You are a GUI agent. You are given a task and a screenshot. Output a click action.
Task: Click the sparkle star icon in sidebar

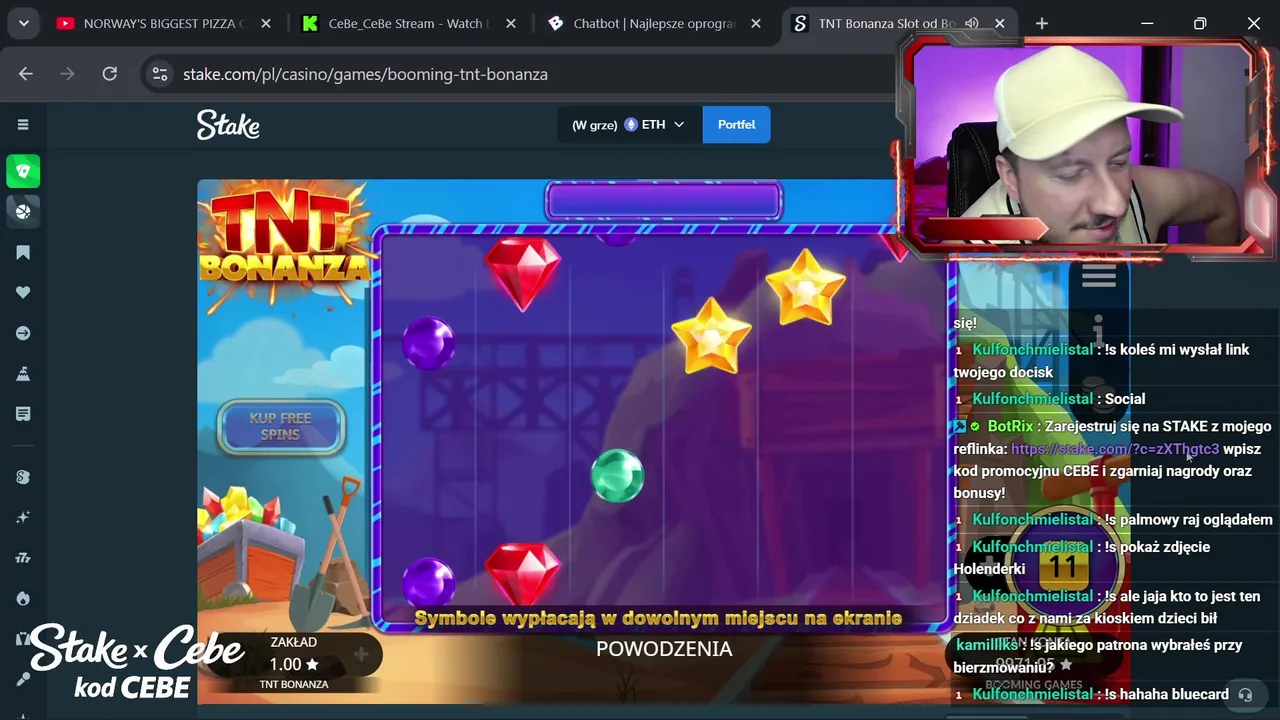23,517
